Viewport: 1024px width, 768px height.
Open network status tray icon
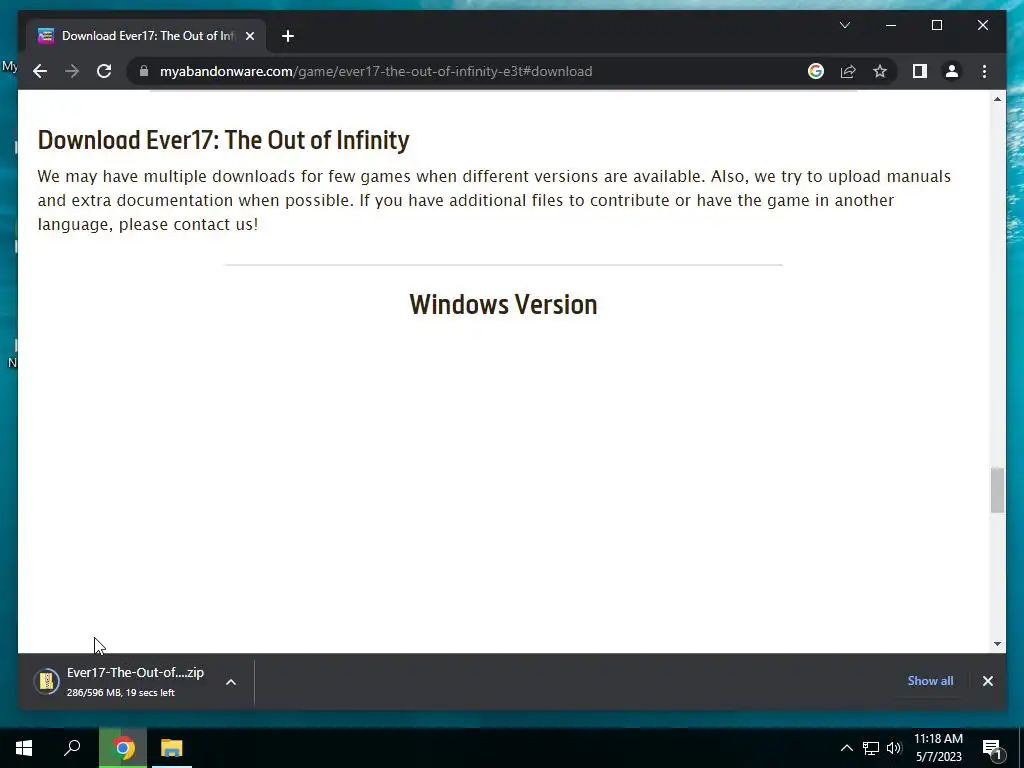[x=871, y=748]
